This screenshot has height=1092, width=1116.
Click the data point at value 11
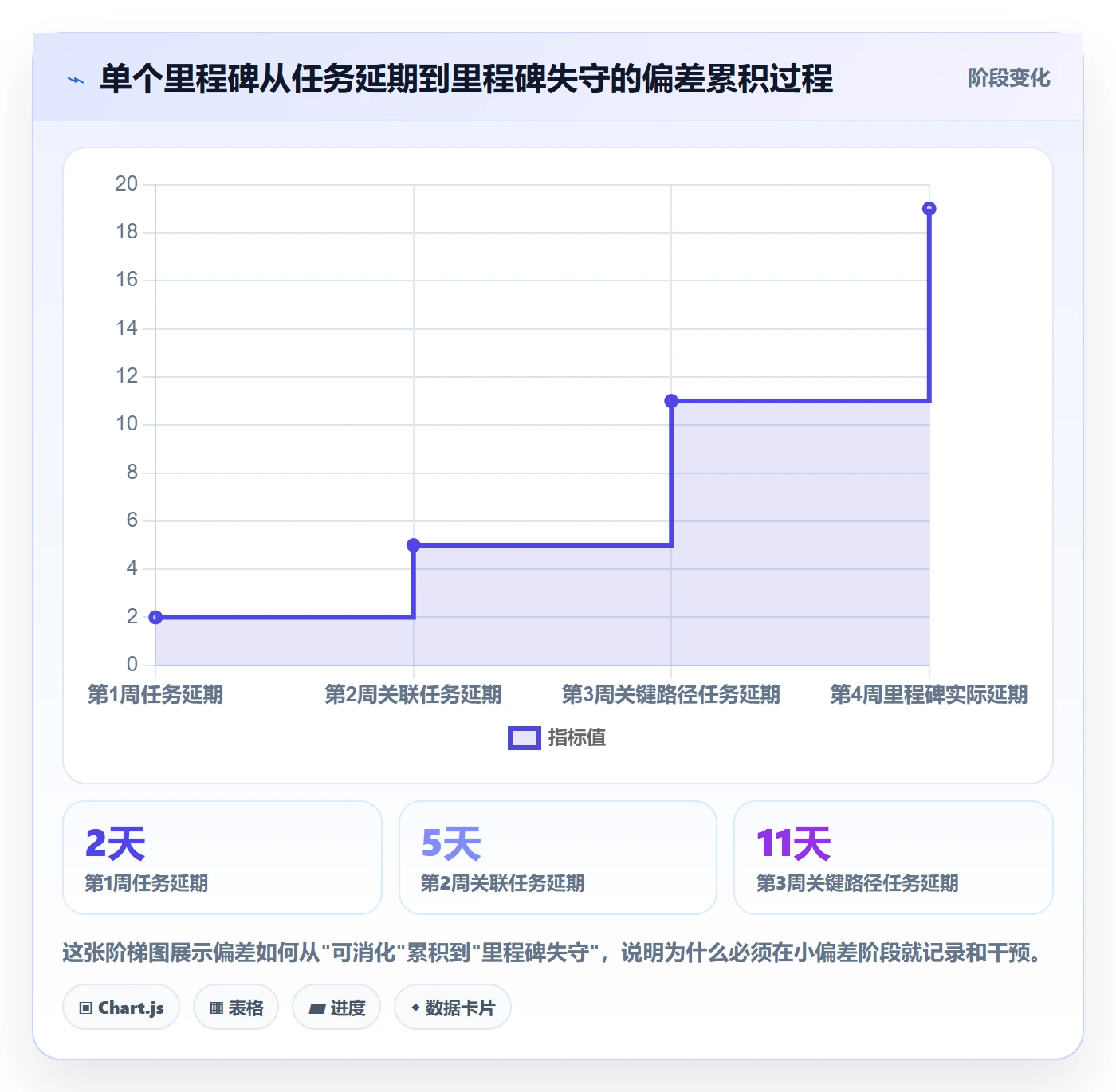671,401
